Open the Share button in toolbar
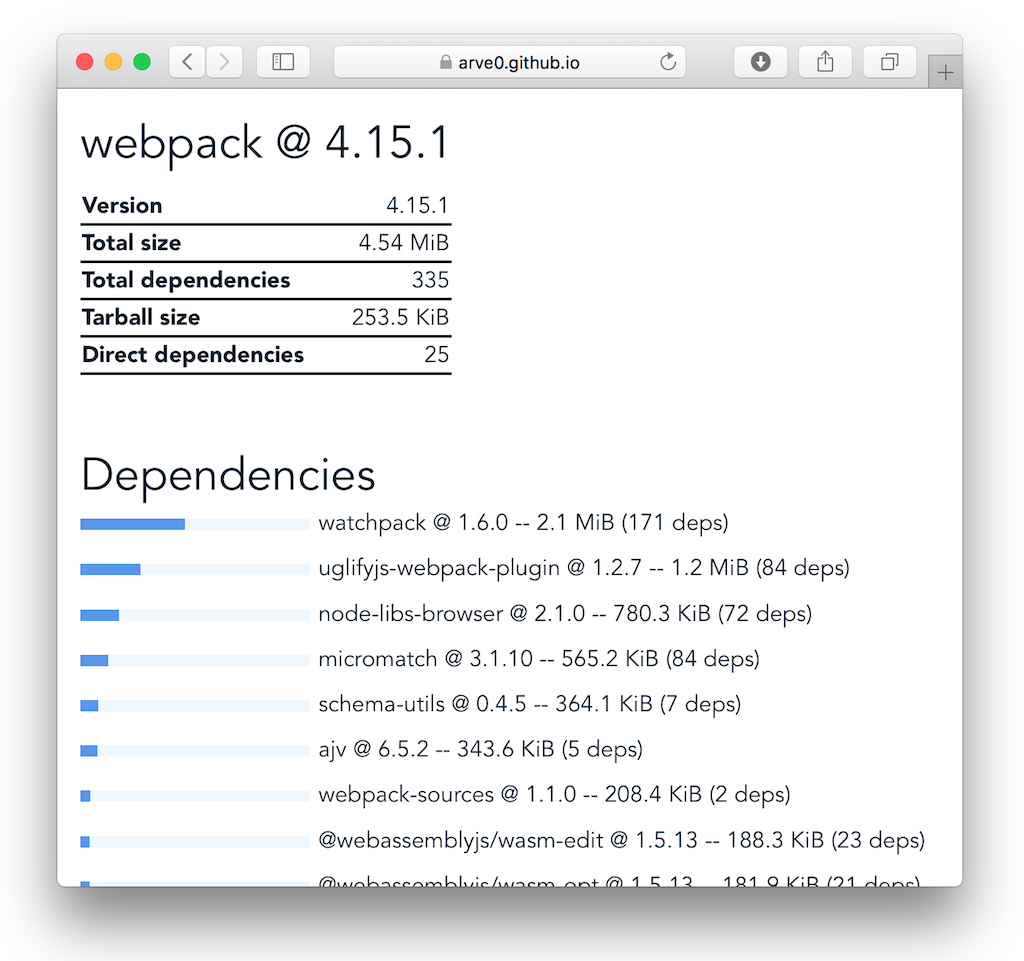This screenshot has height=961, width=1024. click(x=825, y=62)
